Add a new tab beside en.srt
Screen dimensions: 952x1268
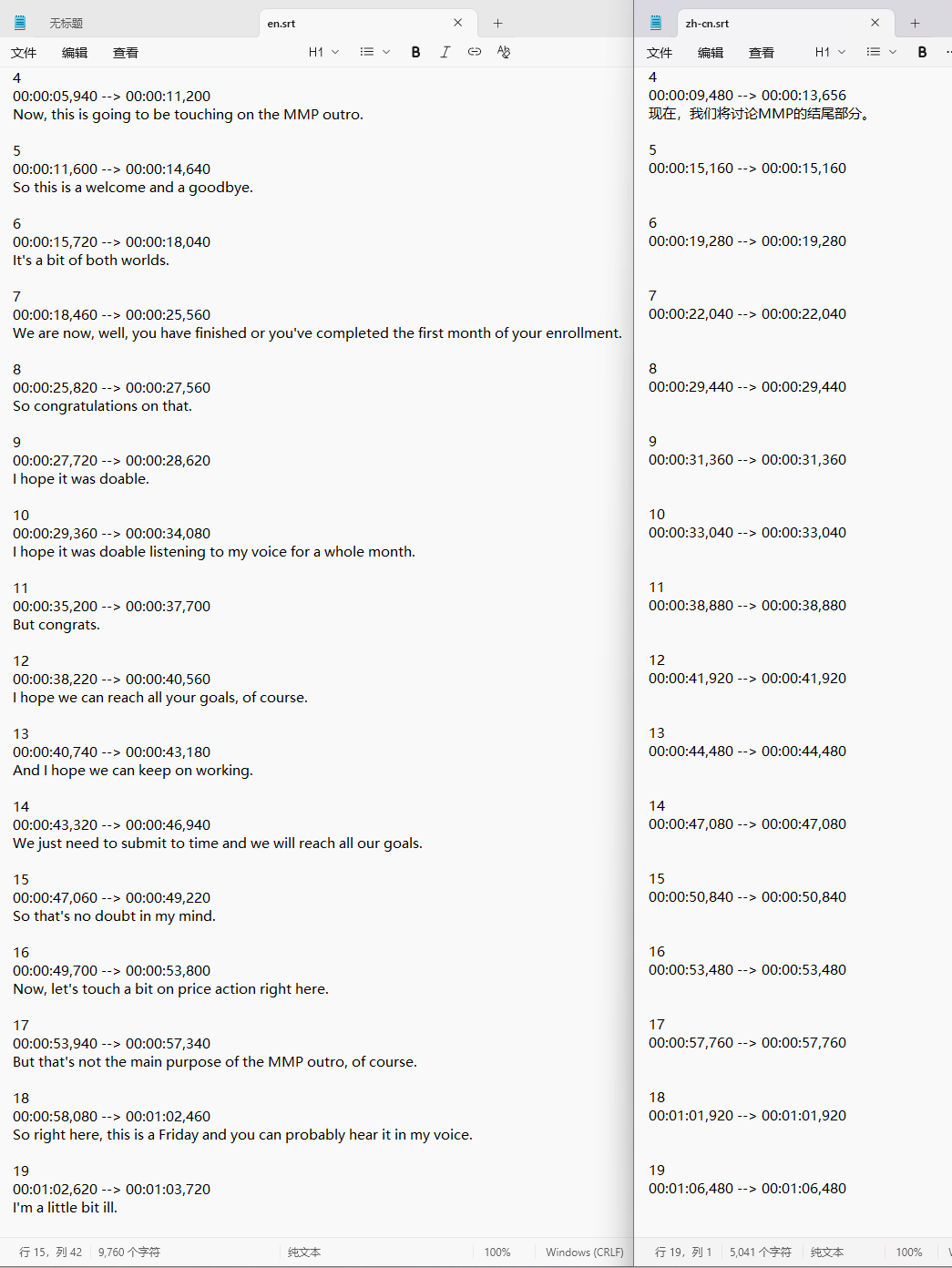[x=497, y=23]
